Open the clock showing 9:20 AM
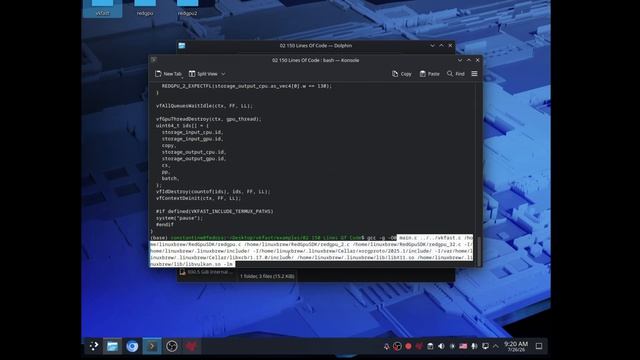Screen dimensions: 640x360 (x=516, y=346)
